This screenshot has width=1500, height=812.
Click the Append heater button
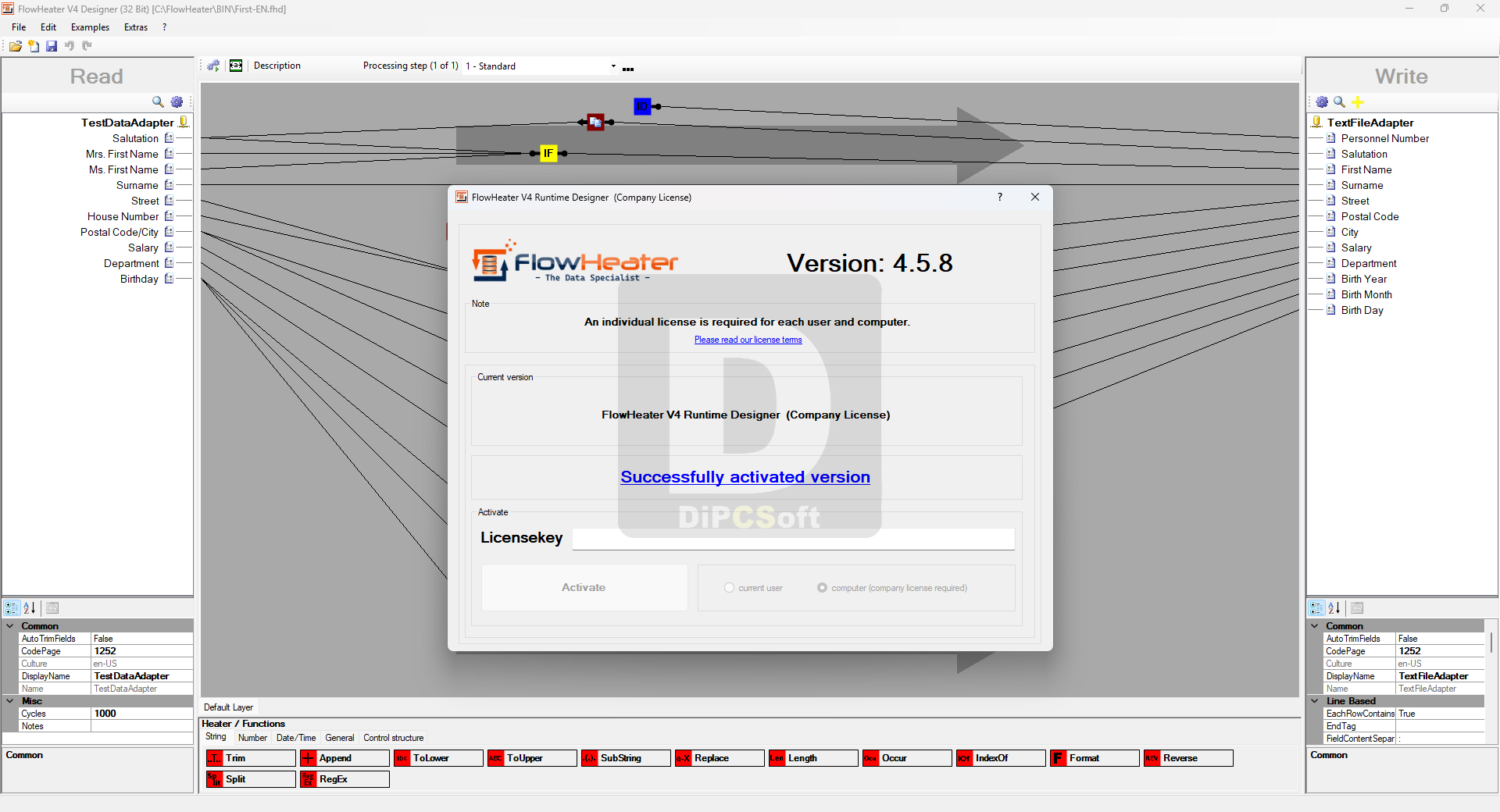click(345, 758)
